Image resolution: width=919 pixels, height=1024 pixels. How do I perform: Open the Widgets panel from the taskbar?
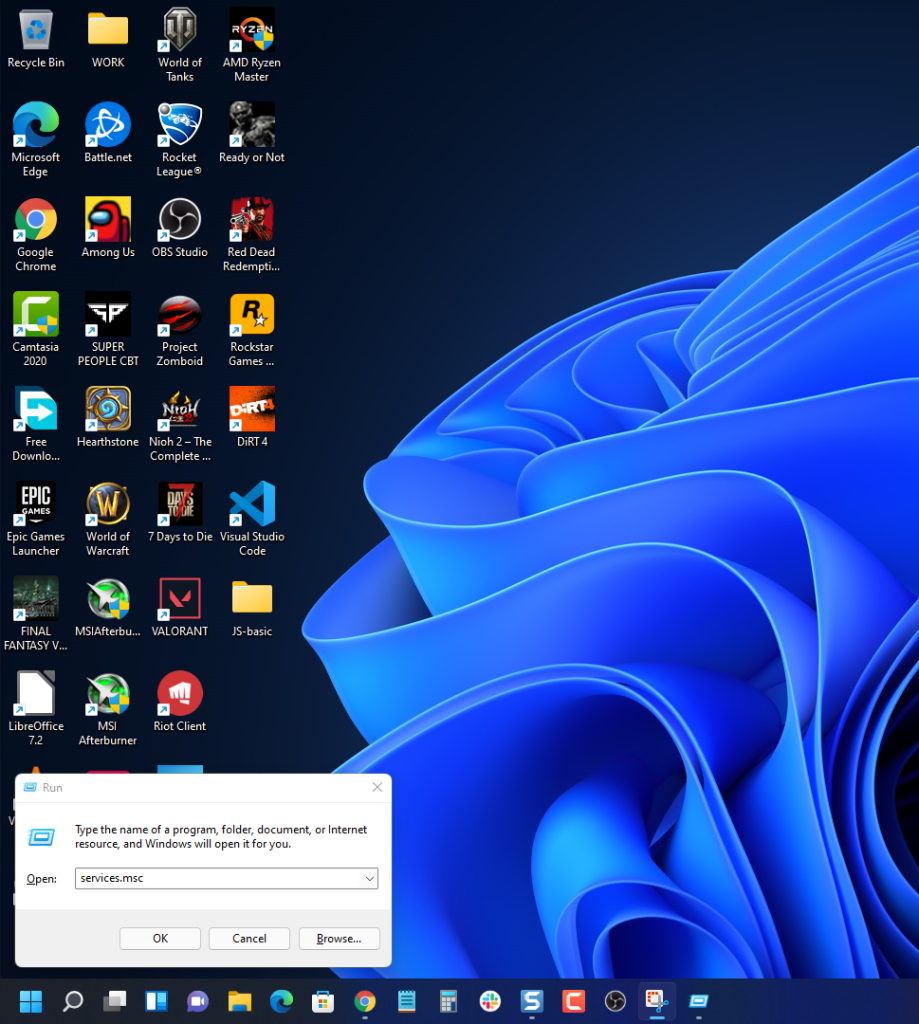156,1001
